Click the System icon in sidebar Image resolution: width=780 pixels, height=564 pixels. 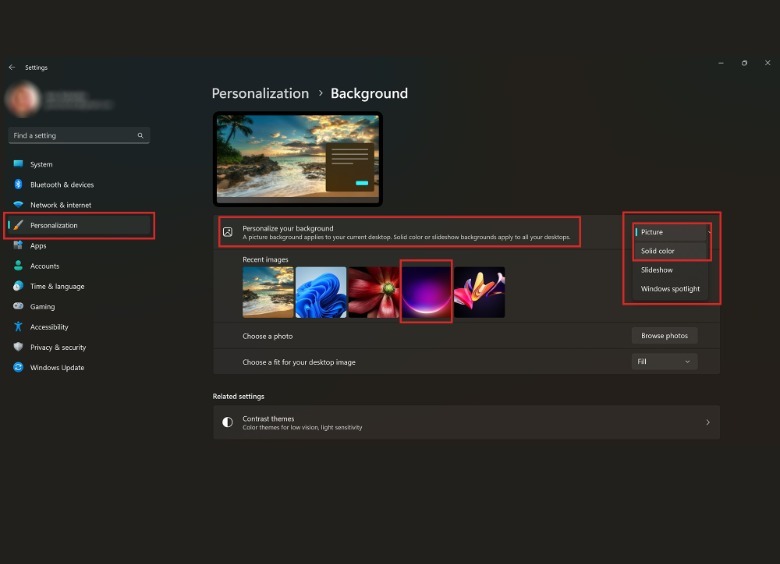click(x=18, y=164)
